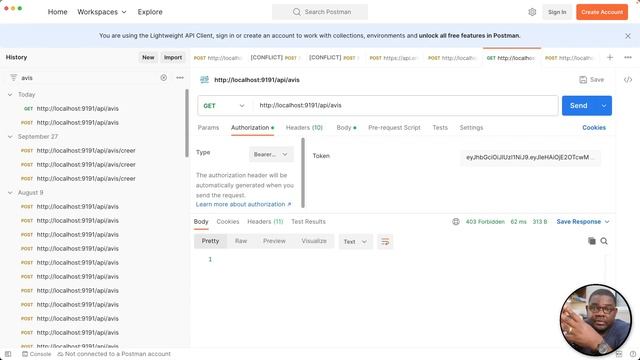Screen dimensions: 640x360
Task: Open the Explore page
Action: 150,12
